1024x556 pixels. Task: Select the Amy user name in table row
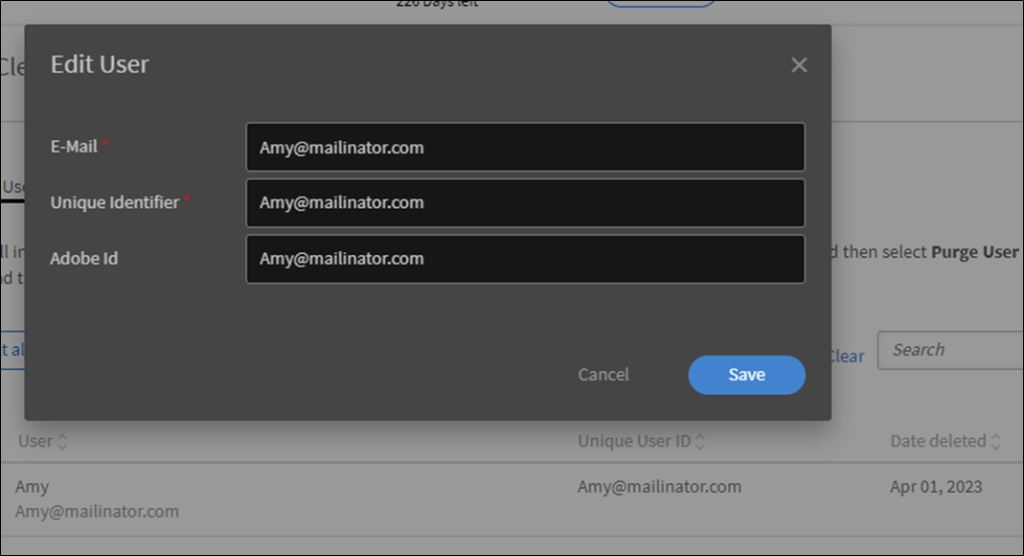click(x=32, y=487)
